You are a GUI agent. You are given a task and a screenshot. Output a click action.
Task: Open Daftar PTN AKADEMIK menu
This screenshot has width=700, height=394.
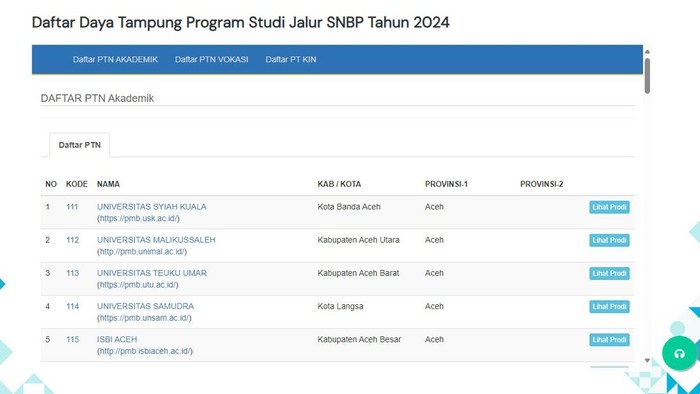[x=115, y=59]
